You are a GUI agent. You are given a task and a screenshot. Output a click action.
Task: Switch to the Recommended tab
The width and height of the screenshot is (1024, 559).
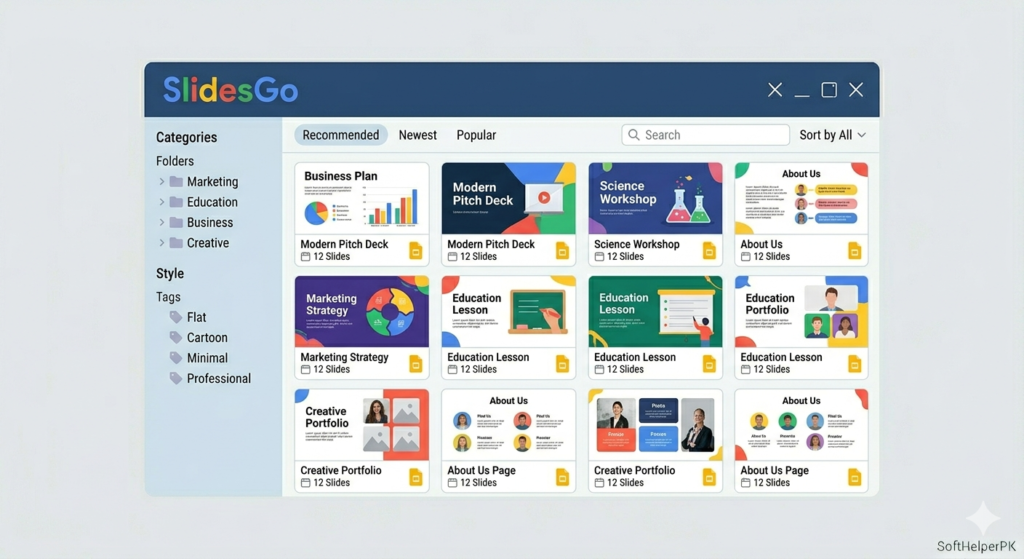point(340,135)
